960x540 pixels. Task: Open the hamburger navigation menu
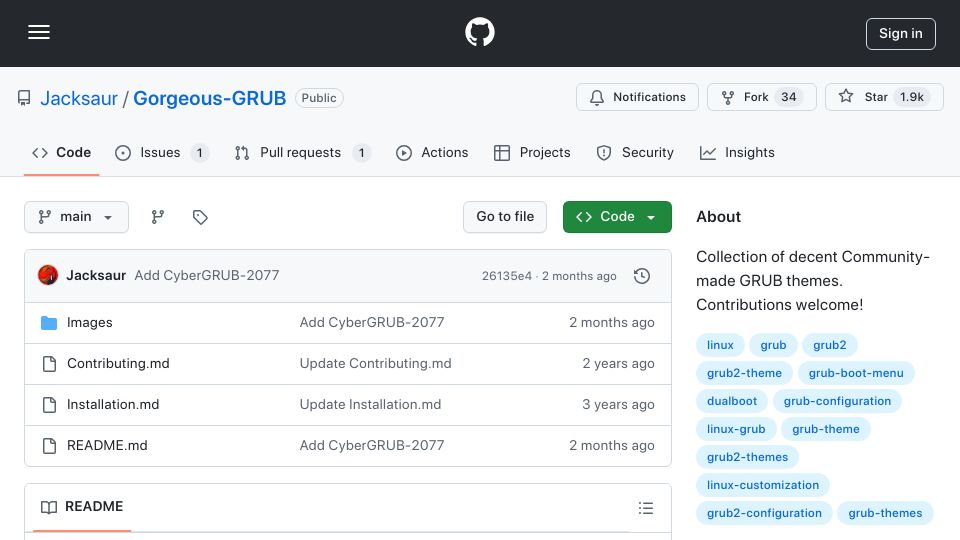(x=39, y=32)
